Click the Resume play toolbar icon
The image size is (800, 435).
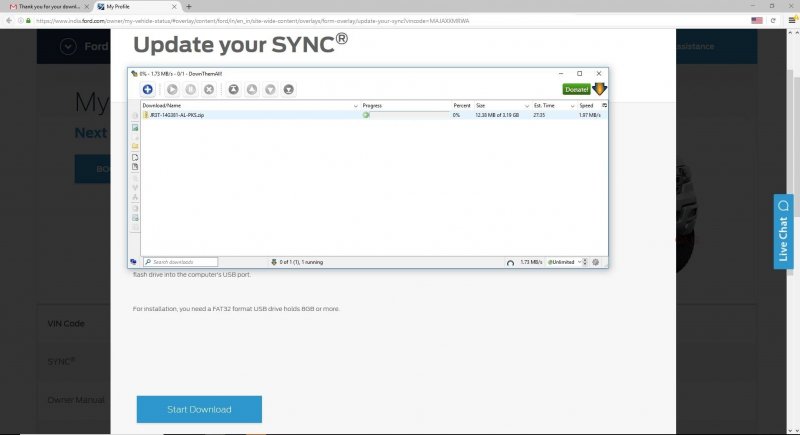[x=172, y=89]
